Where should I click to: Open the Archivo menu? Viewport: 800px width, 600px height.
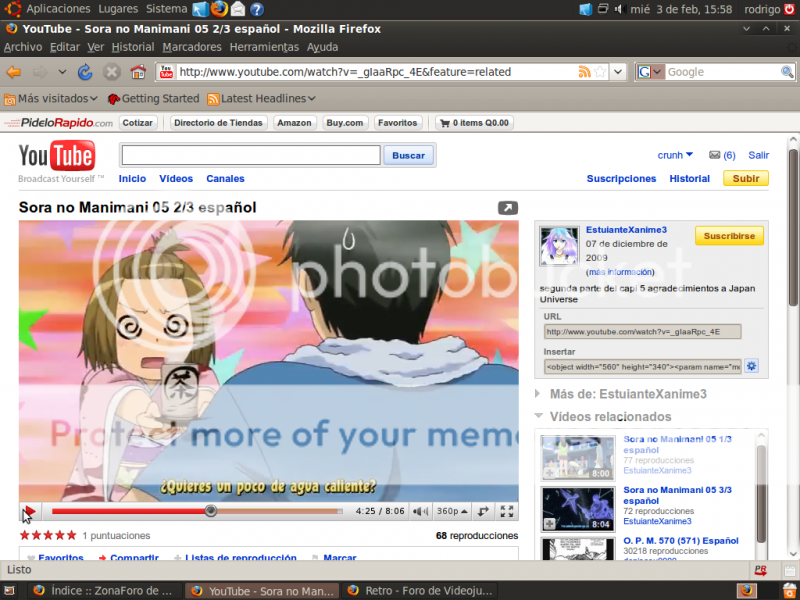click(23, 47)
